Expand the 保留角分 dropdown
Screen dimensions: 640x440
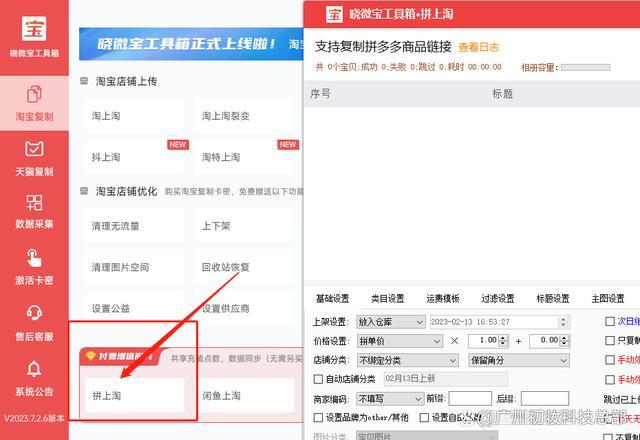[519, 360]
